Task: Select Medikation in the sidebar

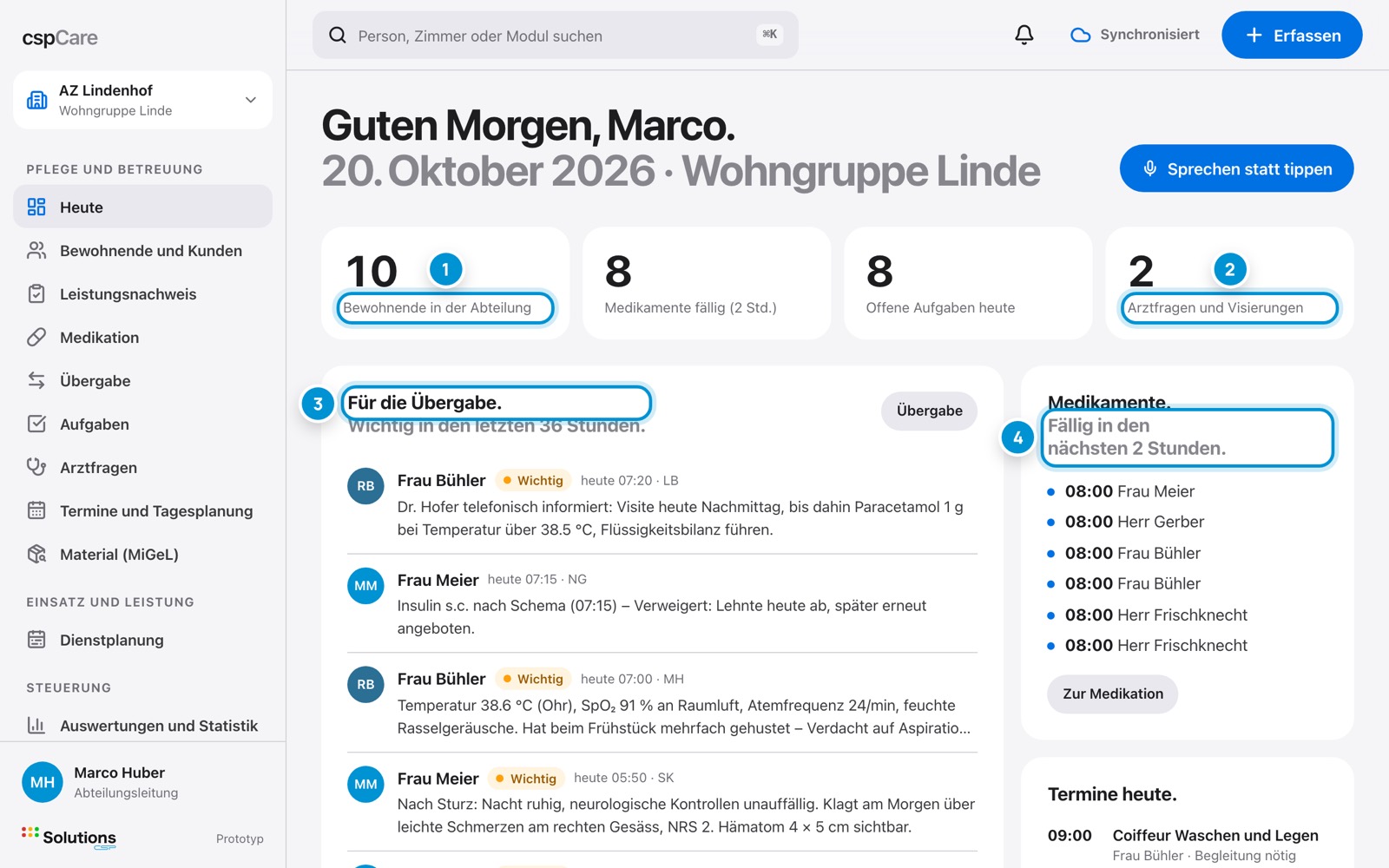Action: tap(142, 337)
